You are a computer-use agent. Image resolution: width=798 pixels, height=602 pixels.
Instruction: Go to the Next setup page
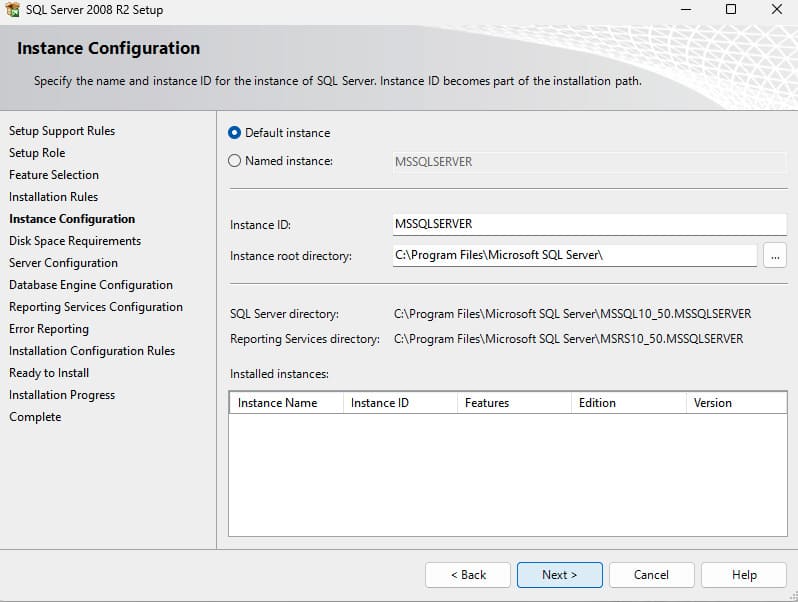coord(560,575)
